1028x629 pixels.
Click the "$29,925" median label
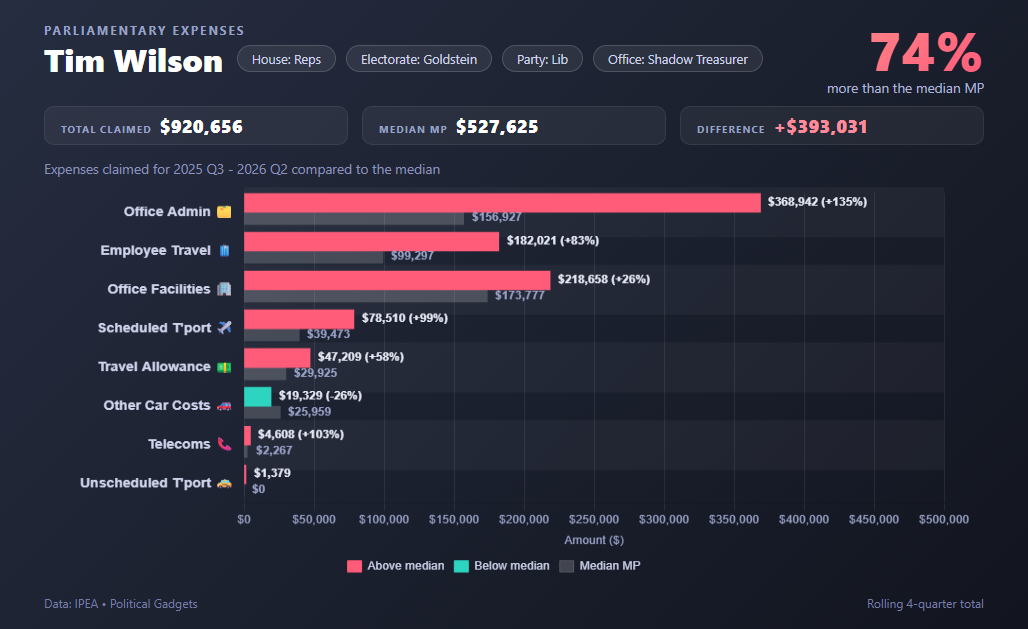[315, 373]
